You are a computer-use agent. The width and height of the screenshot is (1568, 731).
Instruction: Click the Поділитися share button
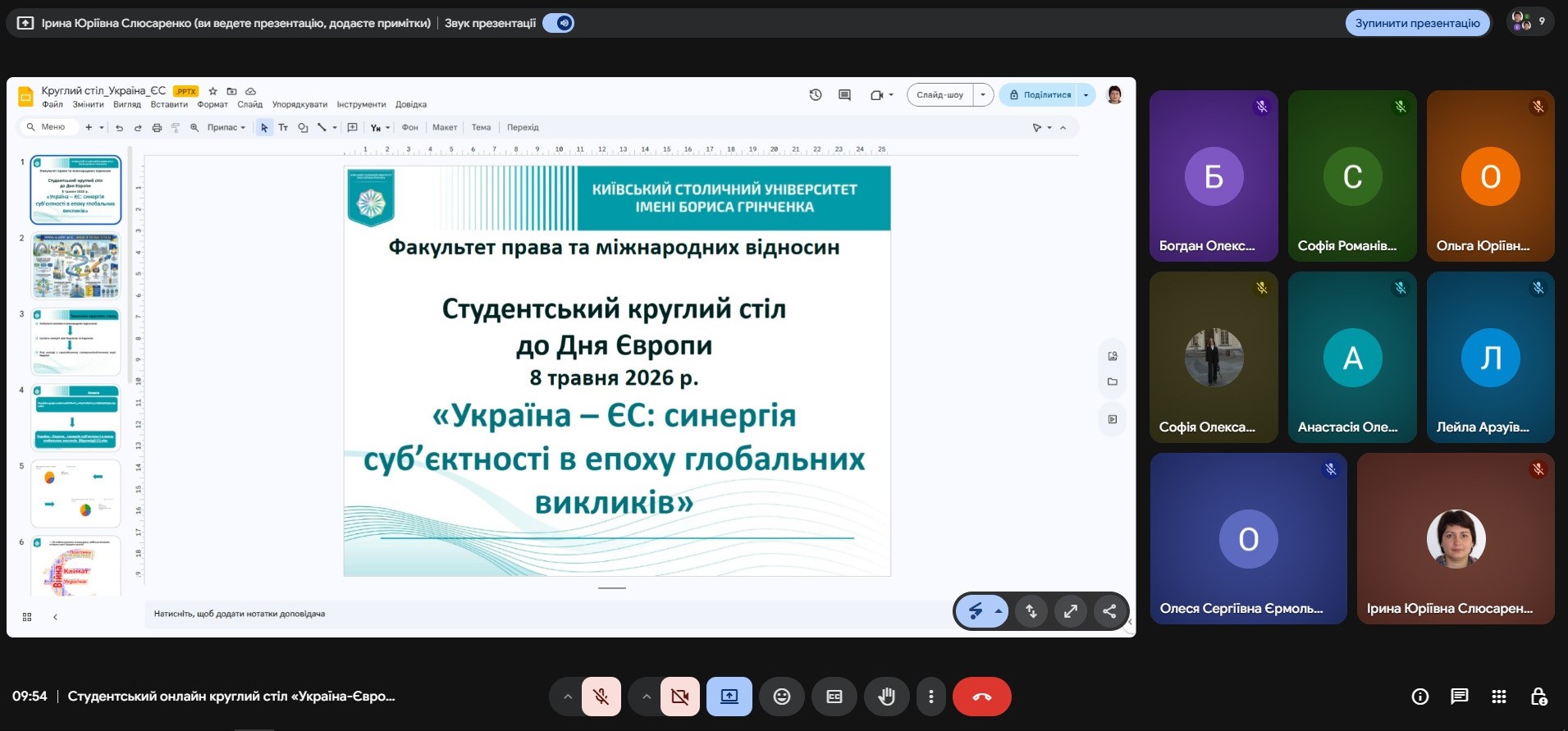tap(1040, 95)
